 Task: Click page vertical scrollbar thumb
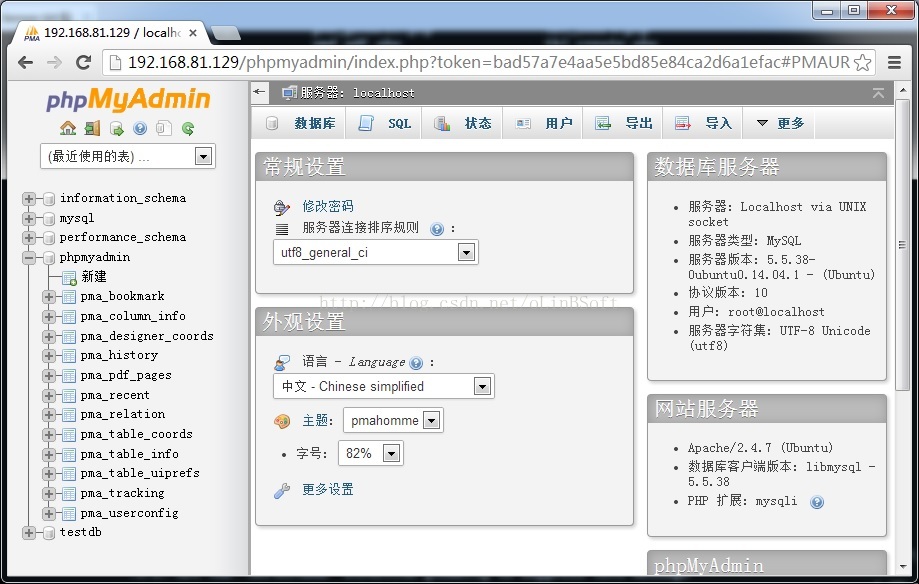(x=903, y=245)
